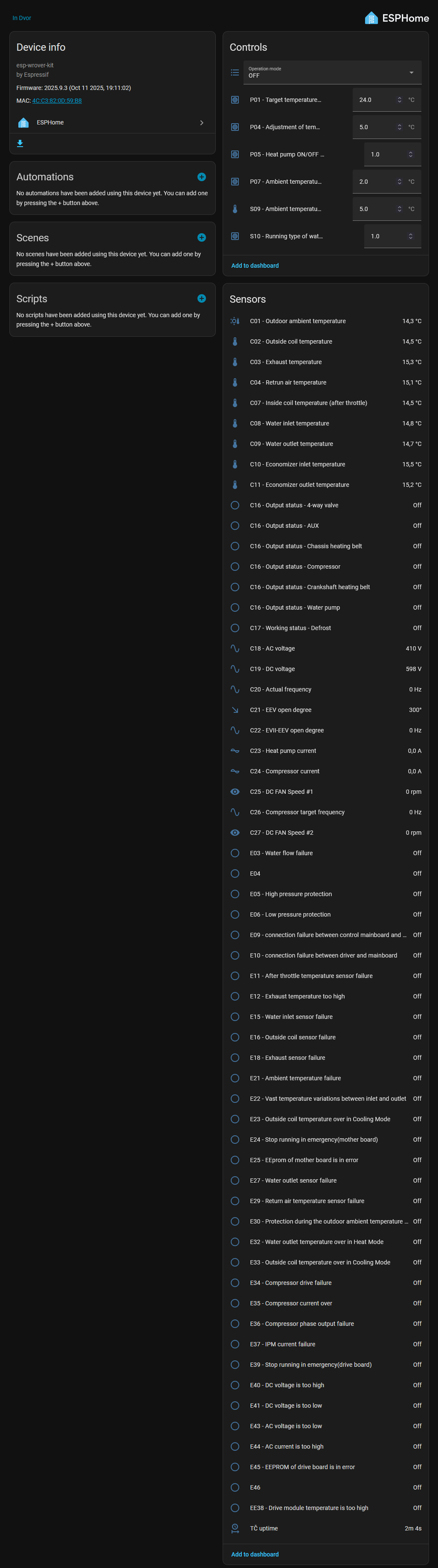Add a new automation with plus icon
The width and height of the screenshot is (438, 1568).
coord(202,177)
